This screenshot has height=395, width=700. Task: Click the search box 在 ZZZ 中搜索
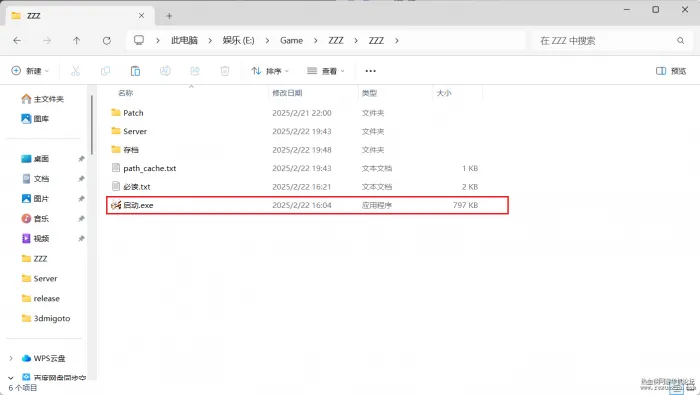coord(612,41)
